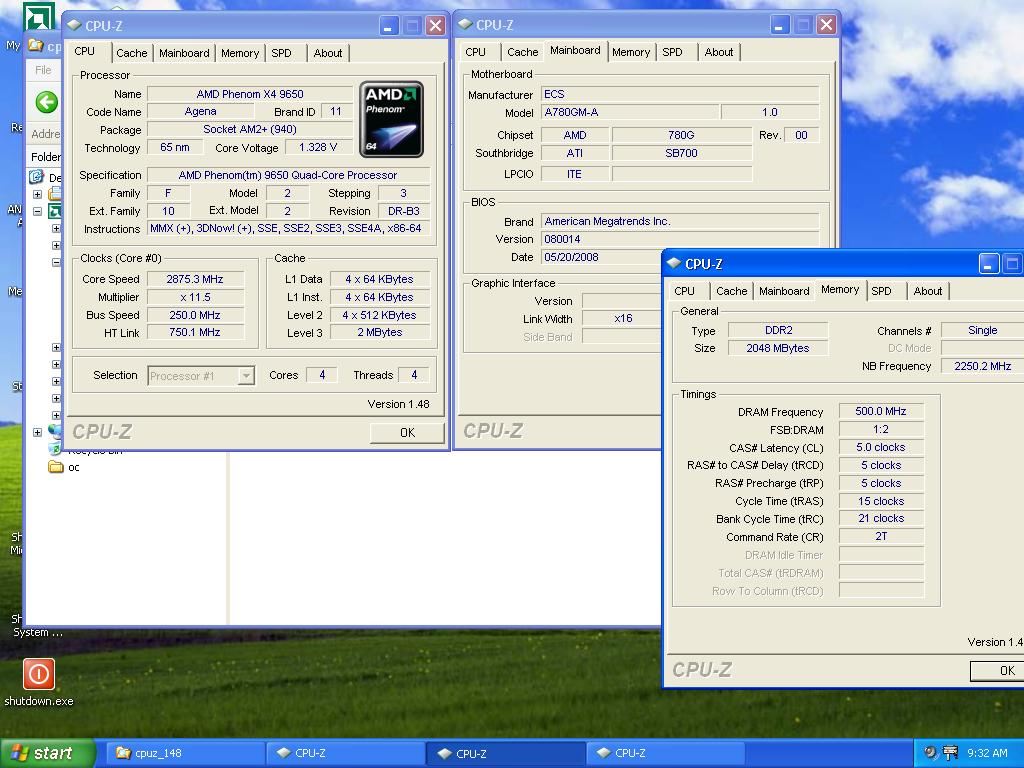This screenshot has width=1024, height=768.
Task: Open the disabled Processor #1 selection dropdown
Action: click(x=201, y=376)
